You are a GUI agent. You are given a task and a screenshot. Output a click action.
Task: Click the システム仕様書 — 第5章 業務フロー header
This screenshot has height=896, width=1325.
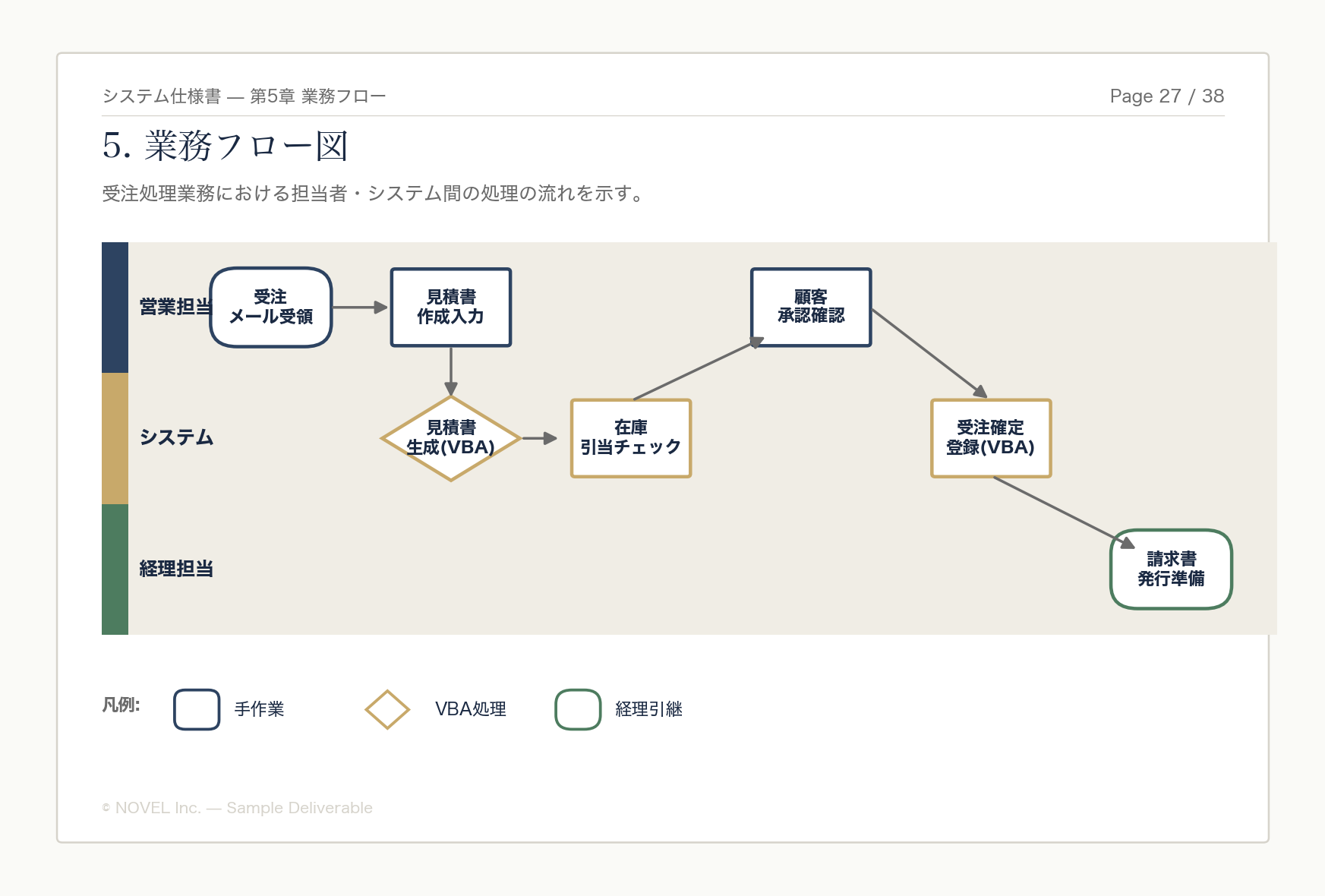click(x=244, y=96)
